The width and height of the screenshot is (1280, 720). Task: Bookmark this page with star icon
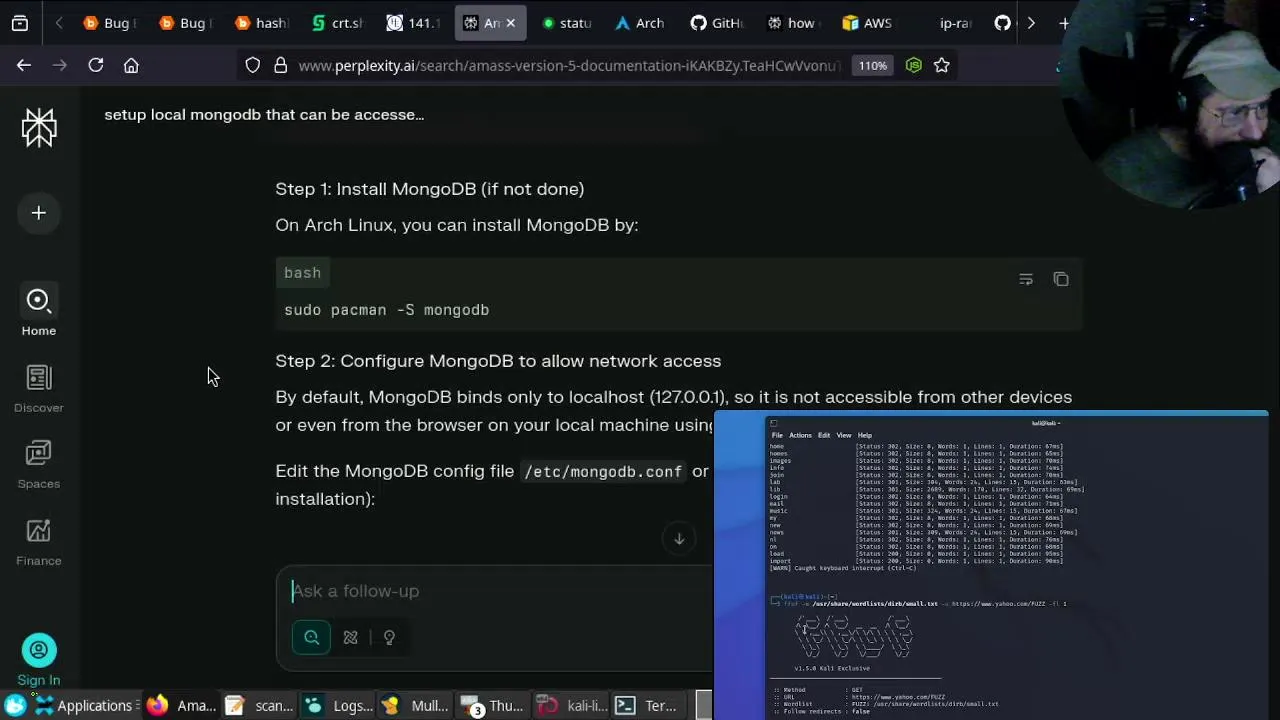[x=942, y=65]
